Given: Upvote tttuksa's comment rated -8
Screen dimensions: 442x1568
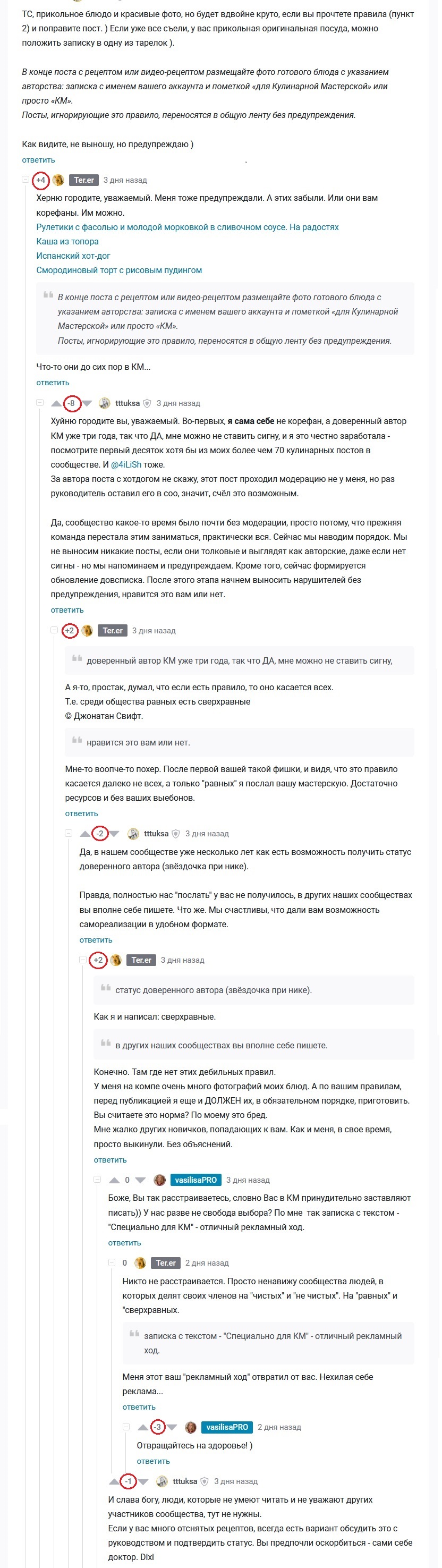Looking at the screenshot, I should point(57,404).
